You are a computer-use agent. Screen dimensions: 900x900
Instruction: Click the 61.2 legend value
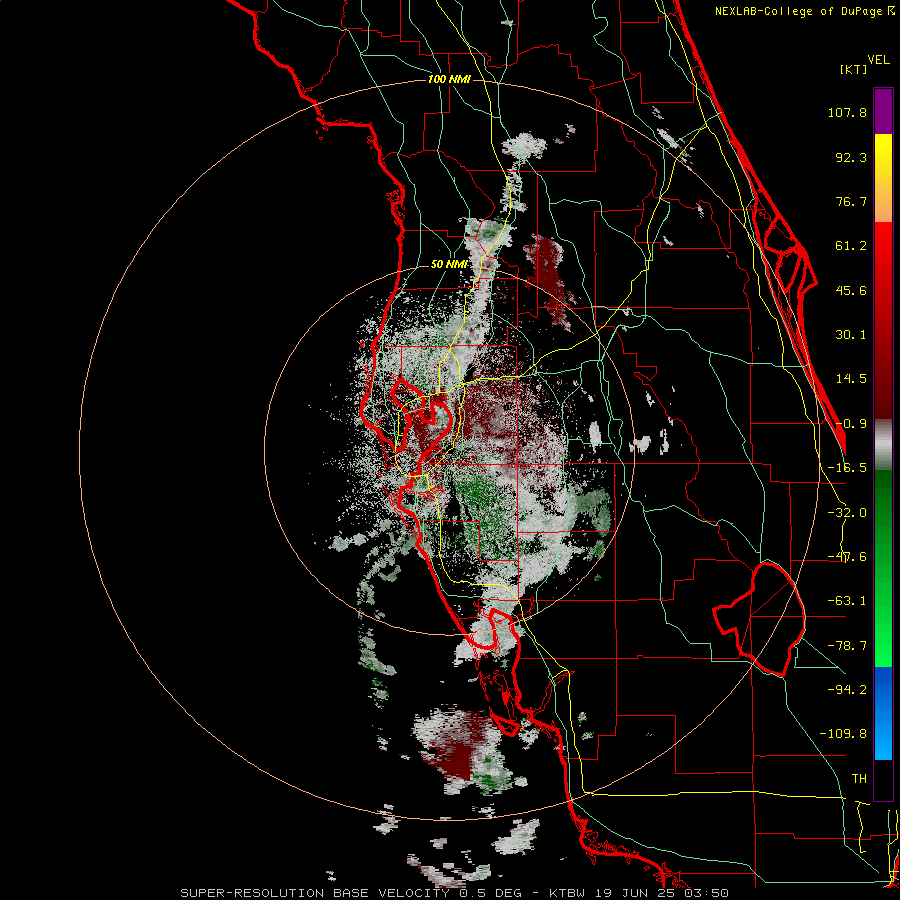(x=851, y=246)
